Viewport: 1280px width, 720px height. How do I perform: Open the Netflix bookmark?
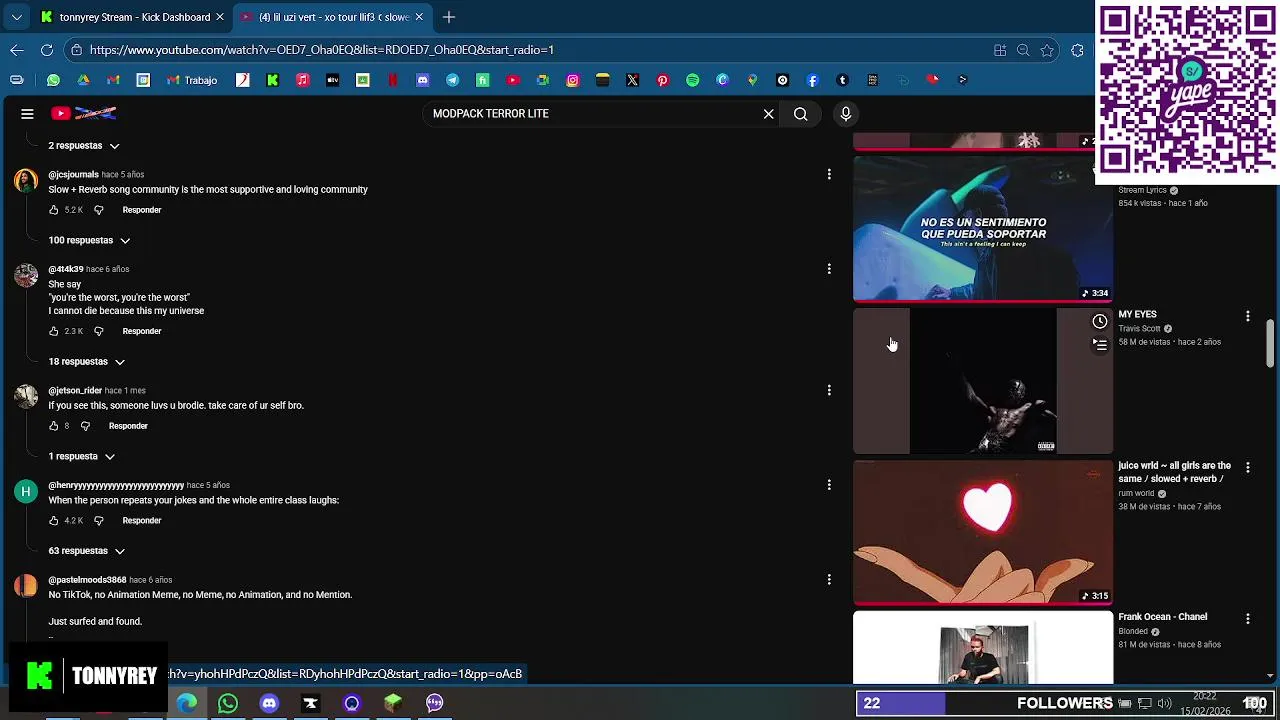[x=393, y=80]
